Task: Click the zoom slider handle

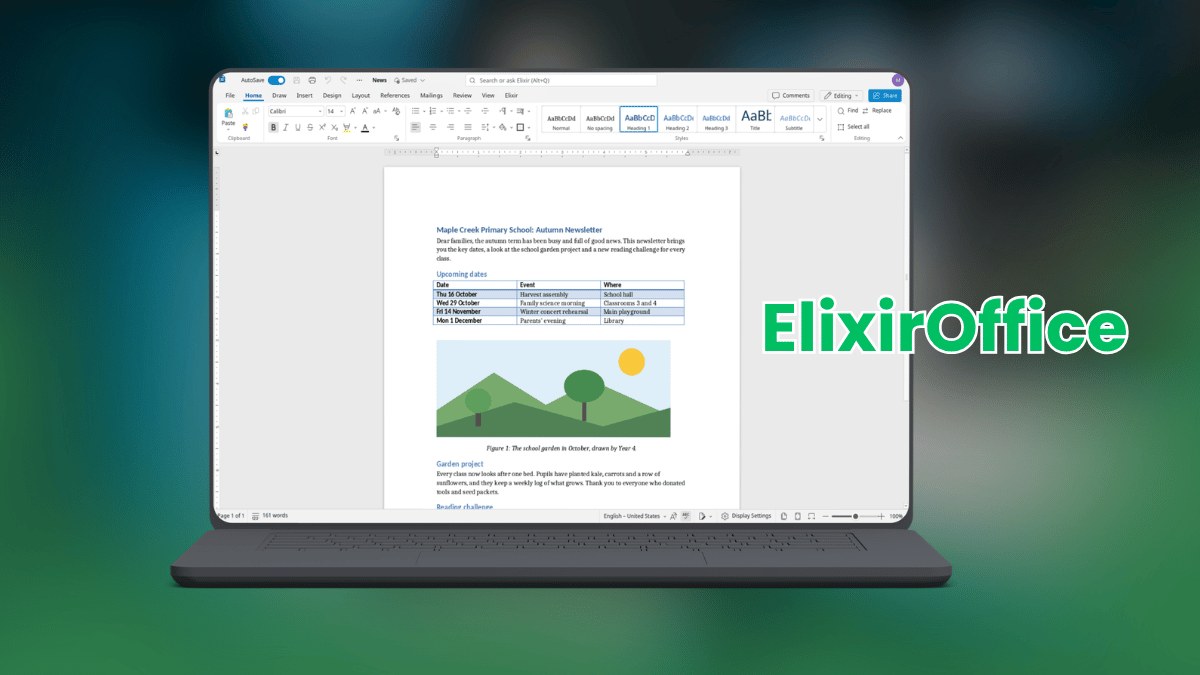Action: click(856, 516)
